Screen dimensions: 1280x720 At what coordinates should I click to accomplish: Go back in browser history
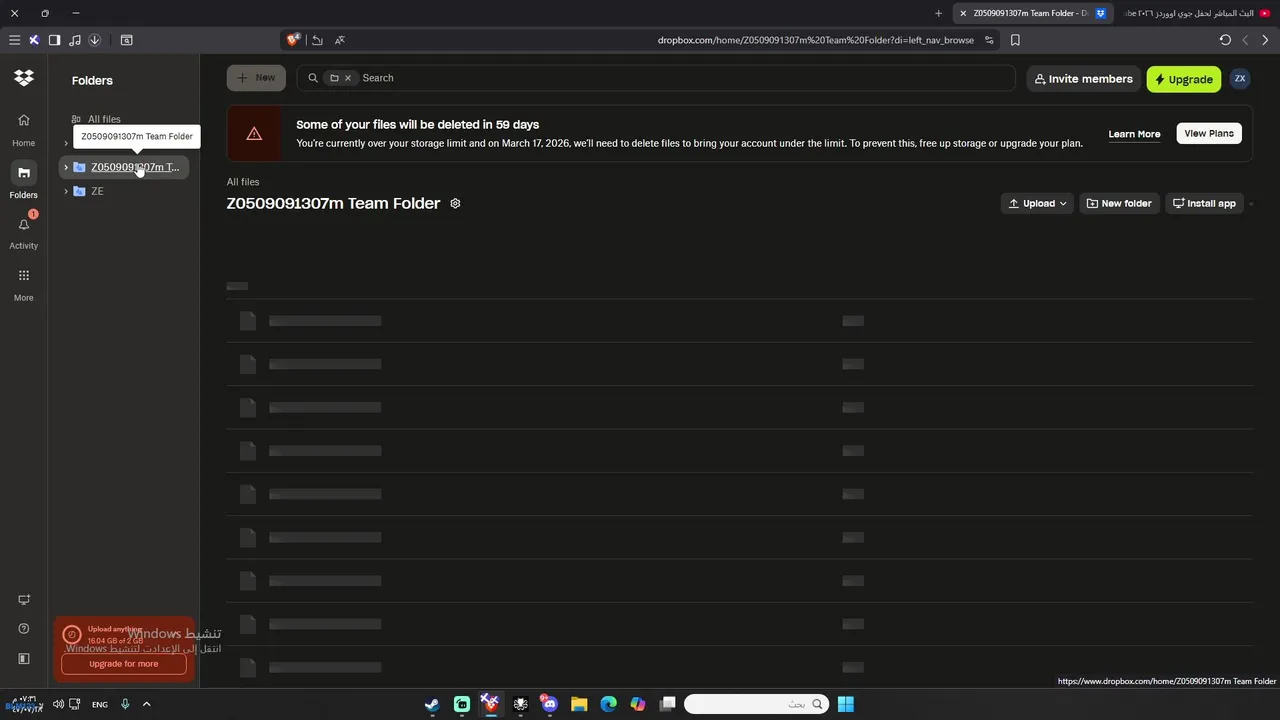tap(1266, 40)
